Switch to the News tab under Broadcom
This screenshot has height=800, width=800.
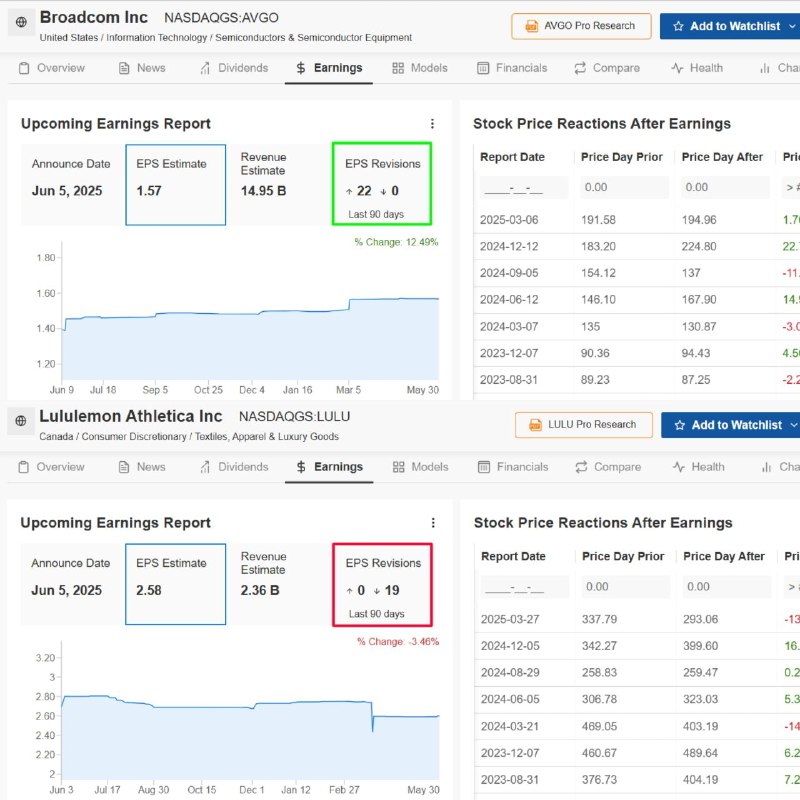click(141, 68)
